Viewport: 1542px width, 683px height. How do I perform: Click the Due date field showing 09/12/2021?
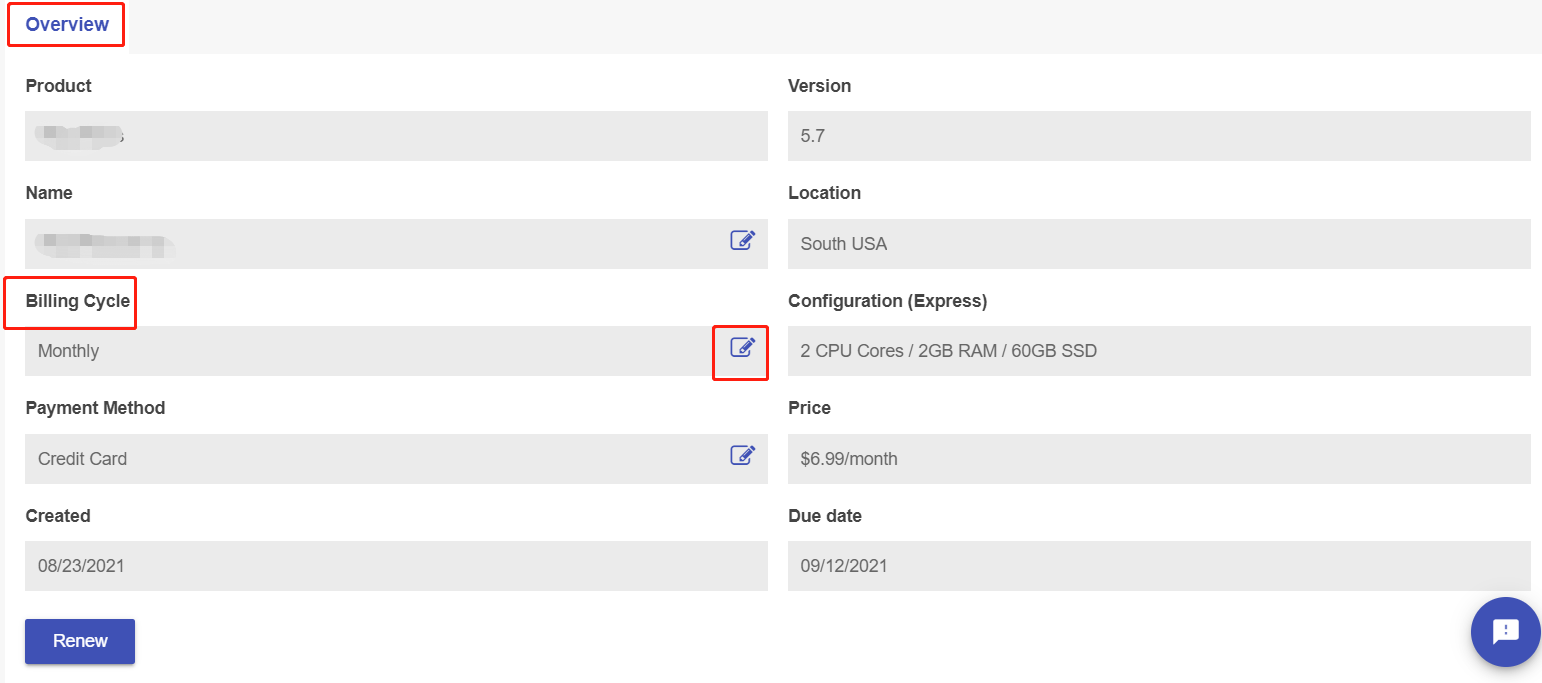[1159, 566]
